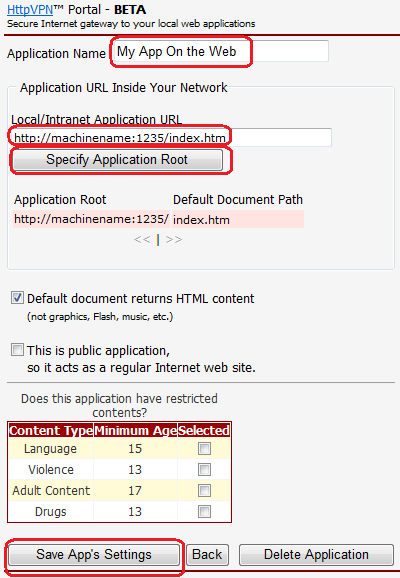This screenshot has width=400, height=578.
Task: Check the Drugs restricted content box
Action: [204, 512]
